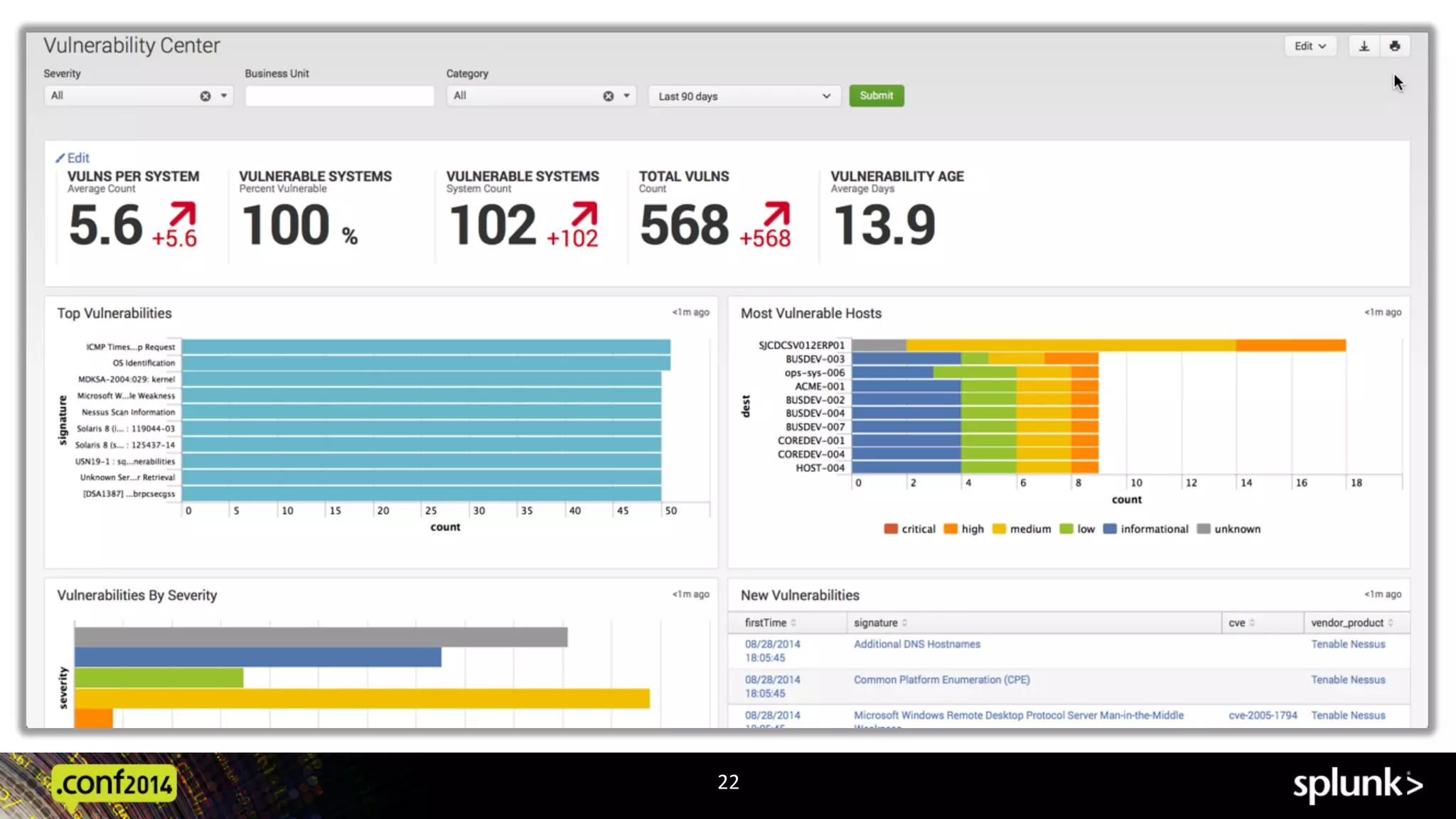
Task: Open the Additional DNS Hostnames signature link
Action: pyautogui.click(x=916, y=644)
